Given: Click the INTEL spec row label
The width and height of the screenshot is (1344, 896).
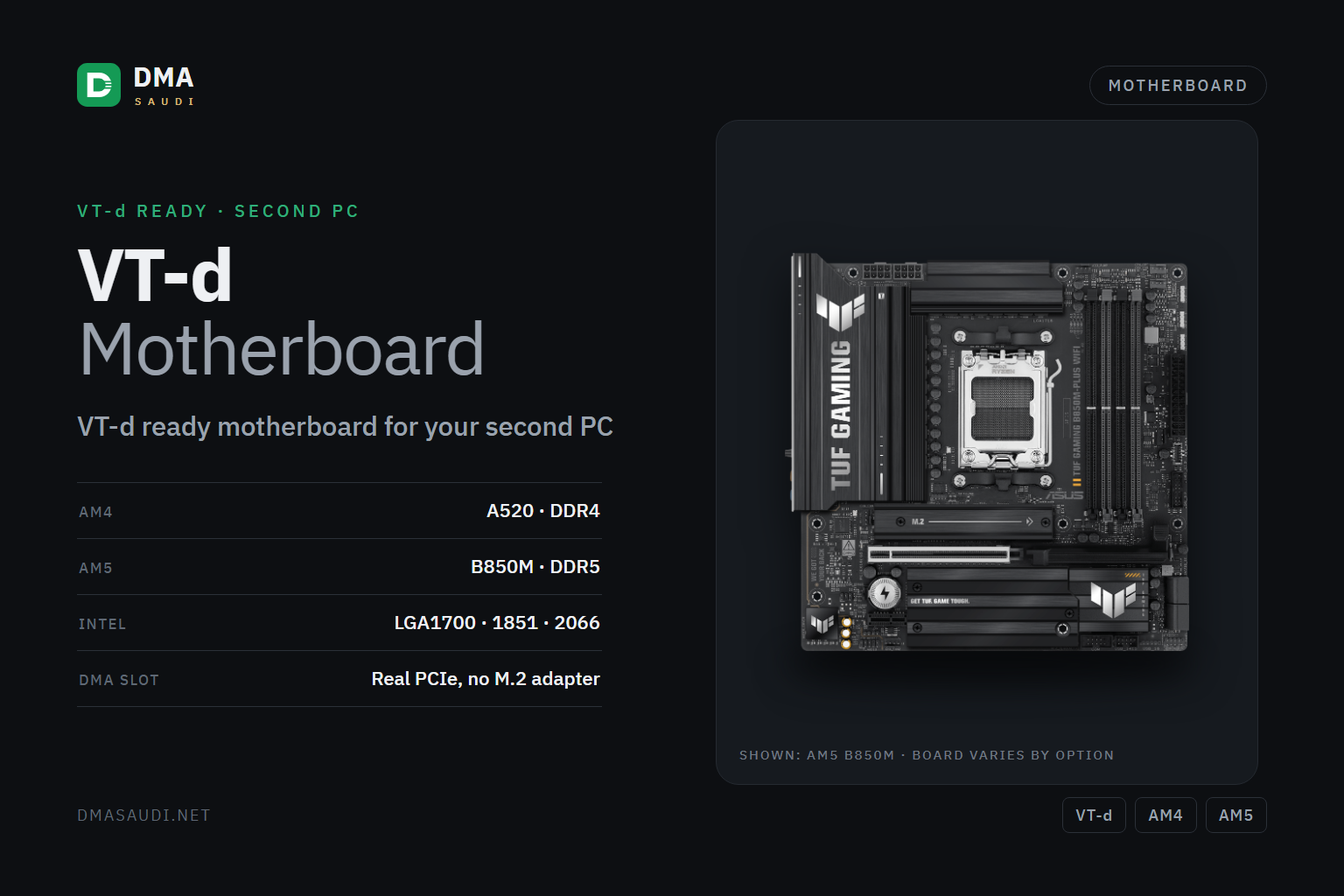Looking at the screenshot, I should 102,624.
